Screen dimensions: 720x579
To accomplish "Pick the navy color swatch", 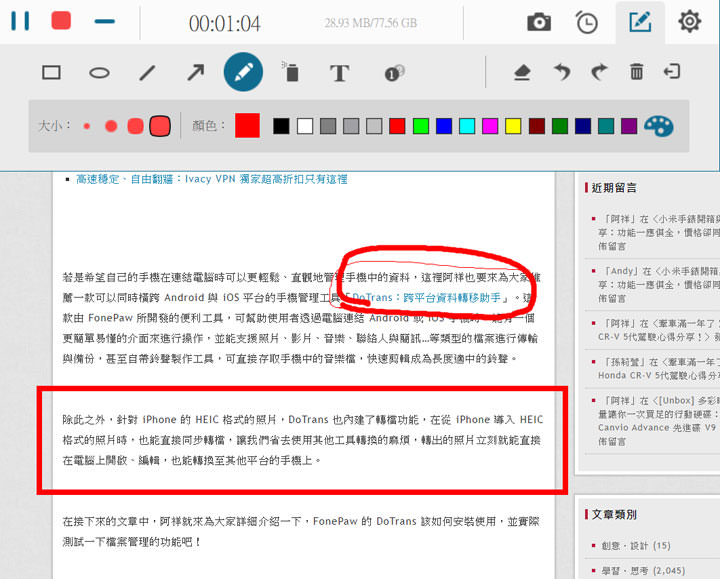I will [583, 126].
